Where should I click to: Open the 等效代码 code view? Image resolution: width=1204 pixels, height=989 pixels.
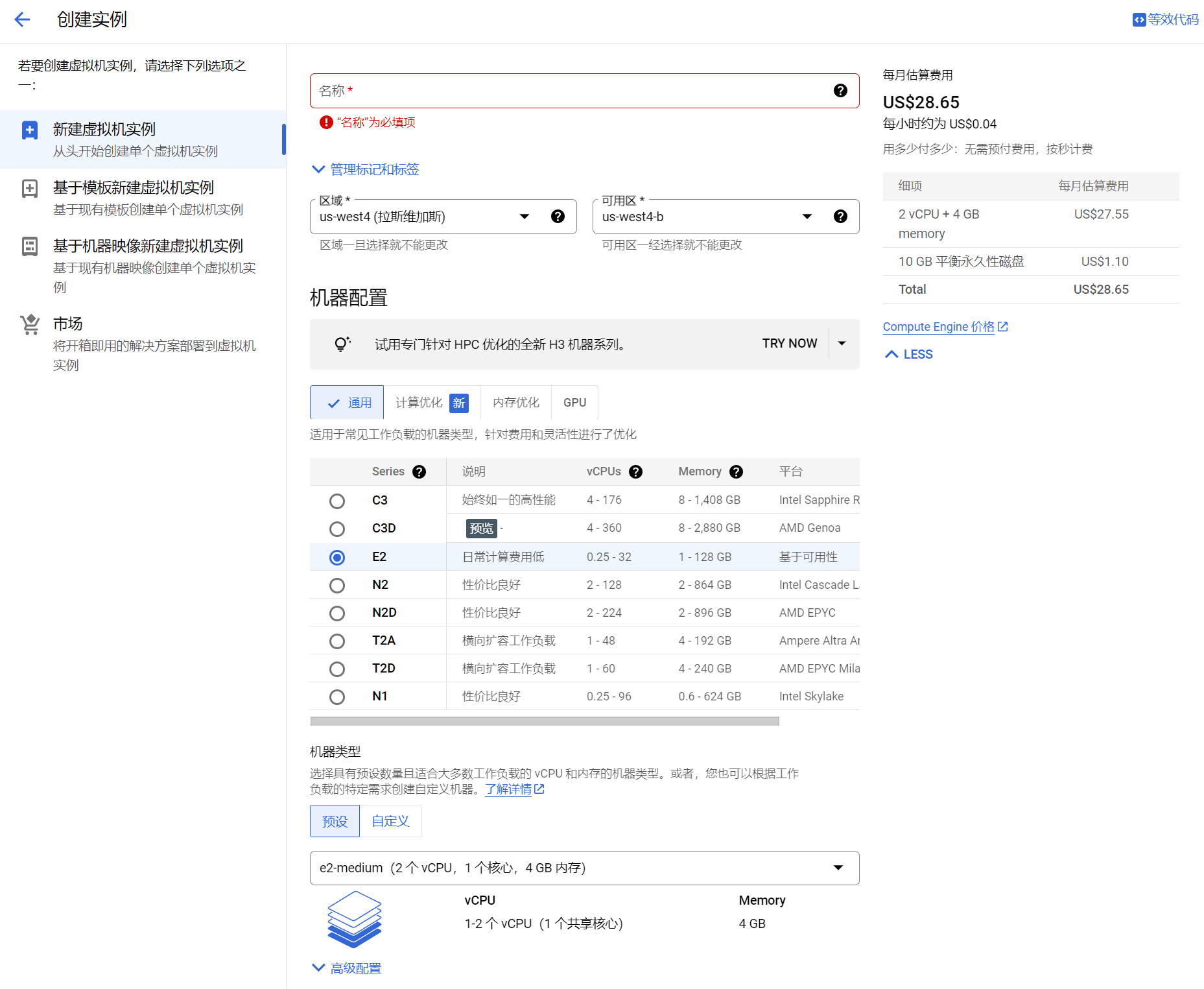(x=1165, y=19)
